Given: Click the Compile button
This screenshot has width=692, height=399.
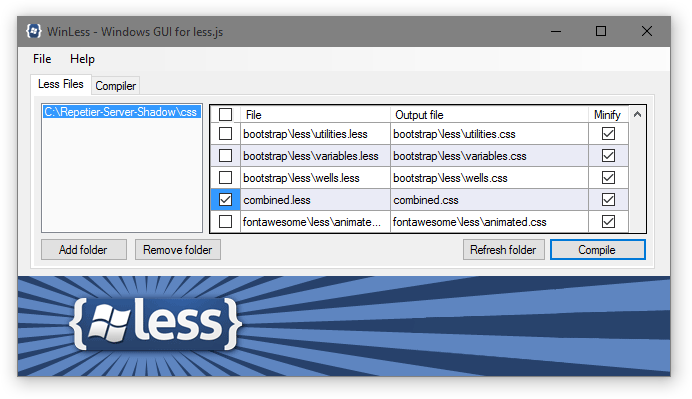Looking at the screenshot, I should click(597, 250).
